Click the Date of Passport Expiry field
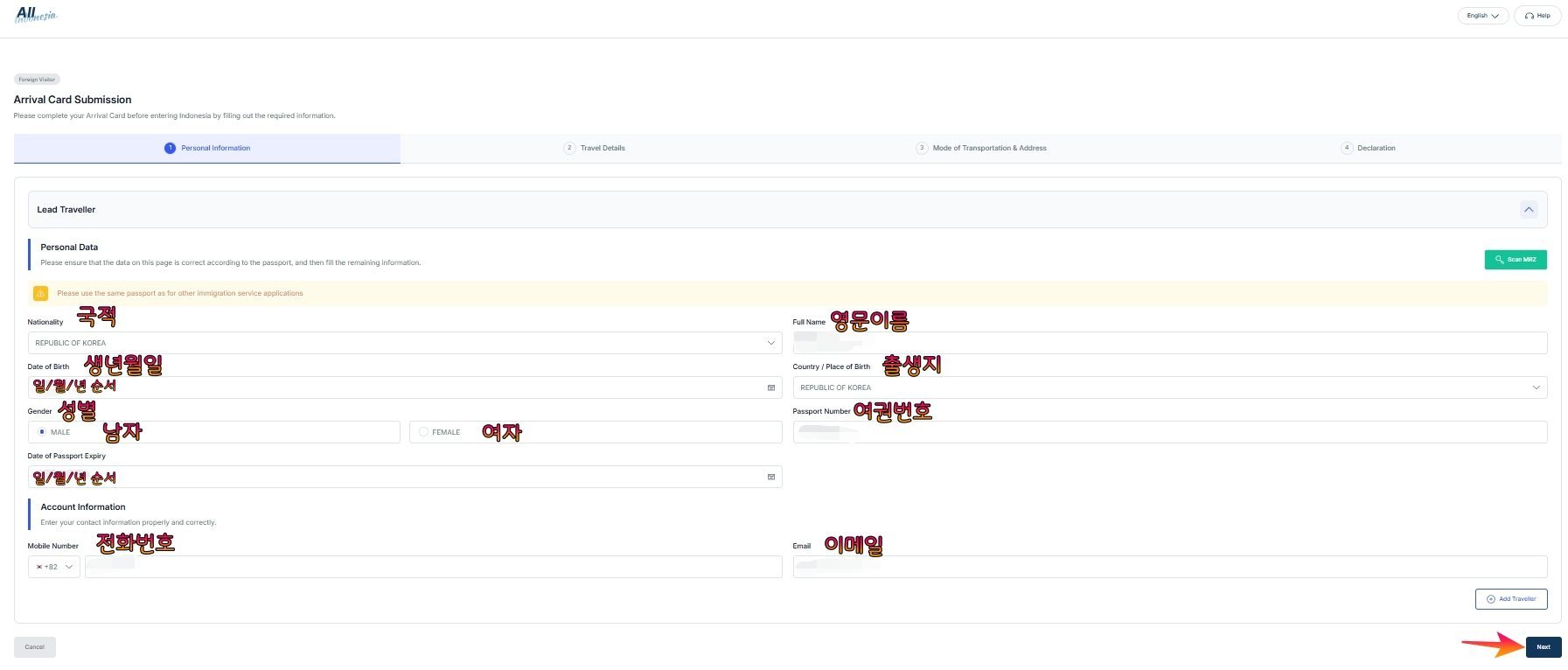 point(405,477)
